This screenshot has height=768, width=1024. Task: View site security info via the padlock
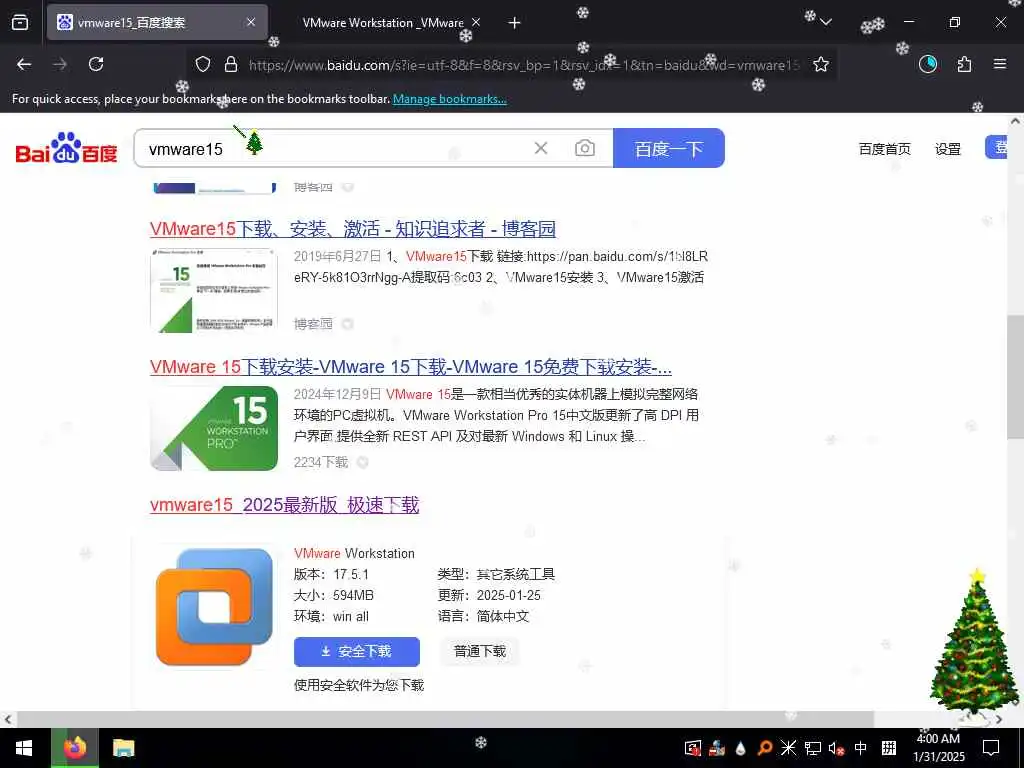[231, 64]
